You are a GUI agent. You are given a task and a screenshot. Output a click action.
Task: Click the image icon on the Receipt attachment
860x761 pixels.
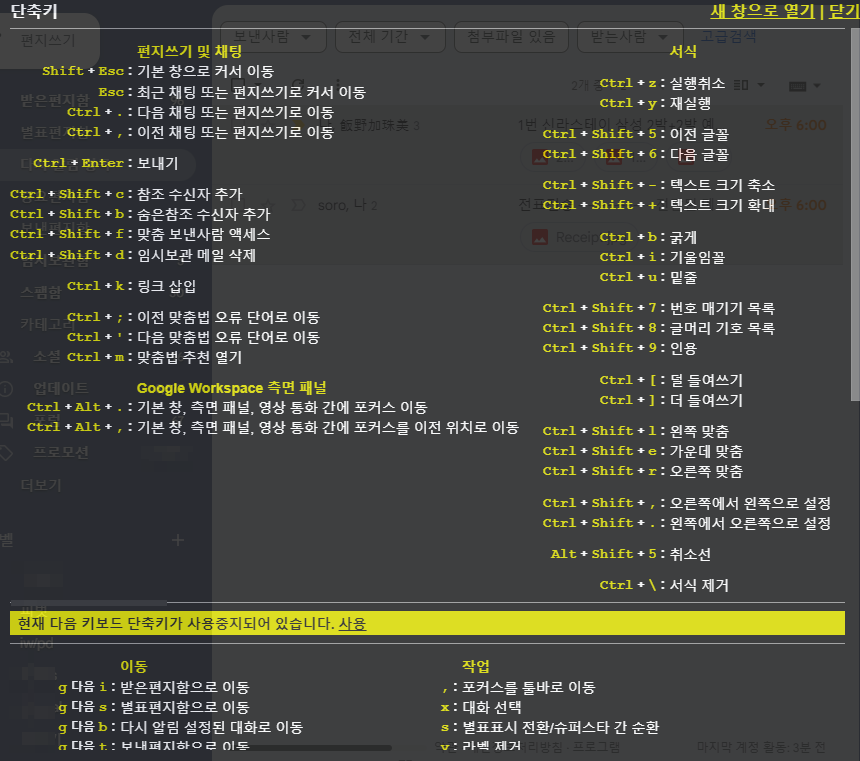tap(539, 237)
